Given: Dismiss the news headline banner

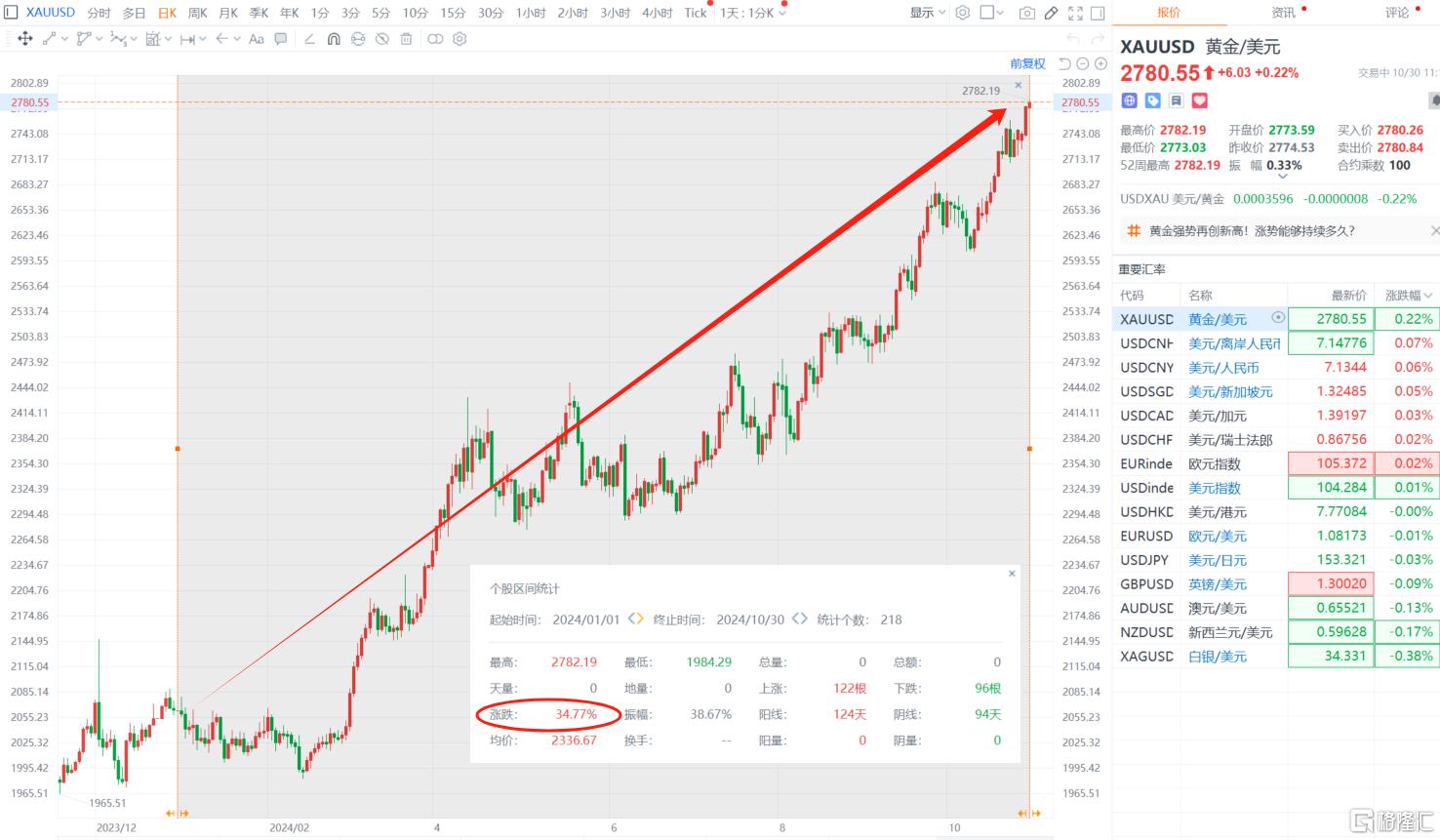Looking at the screenshot, I should [x=1434, y=231].
